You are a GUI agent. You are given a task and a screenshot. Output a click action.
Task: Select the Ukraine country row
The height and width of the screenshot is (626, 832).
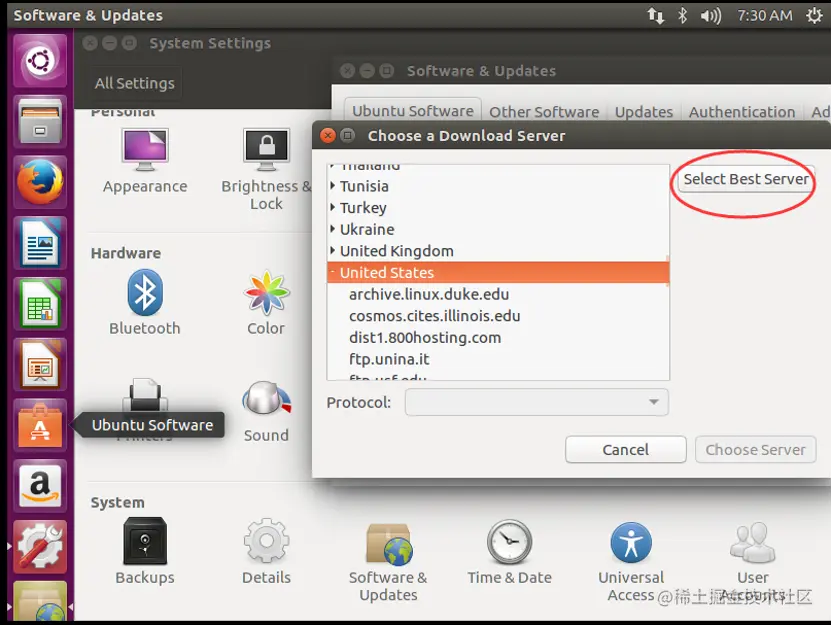point(498,229)
